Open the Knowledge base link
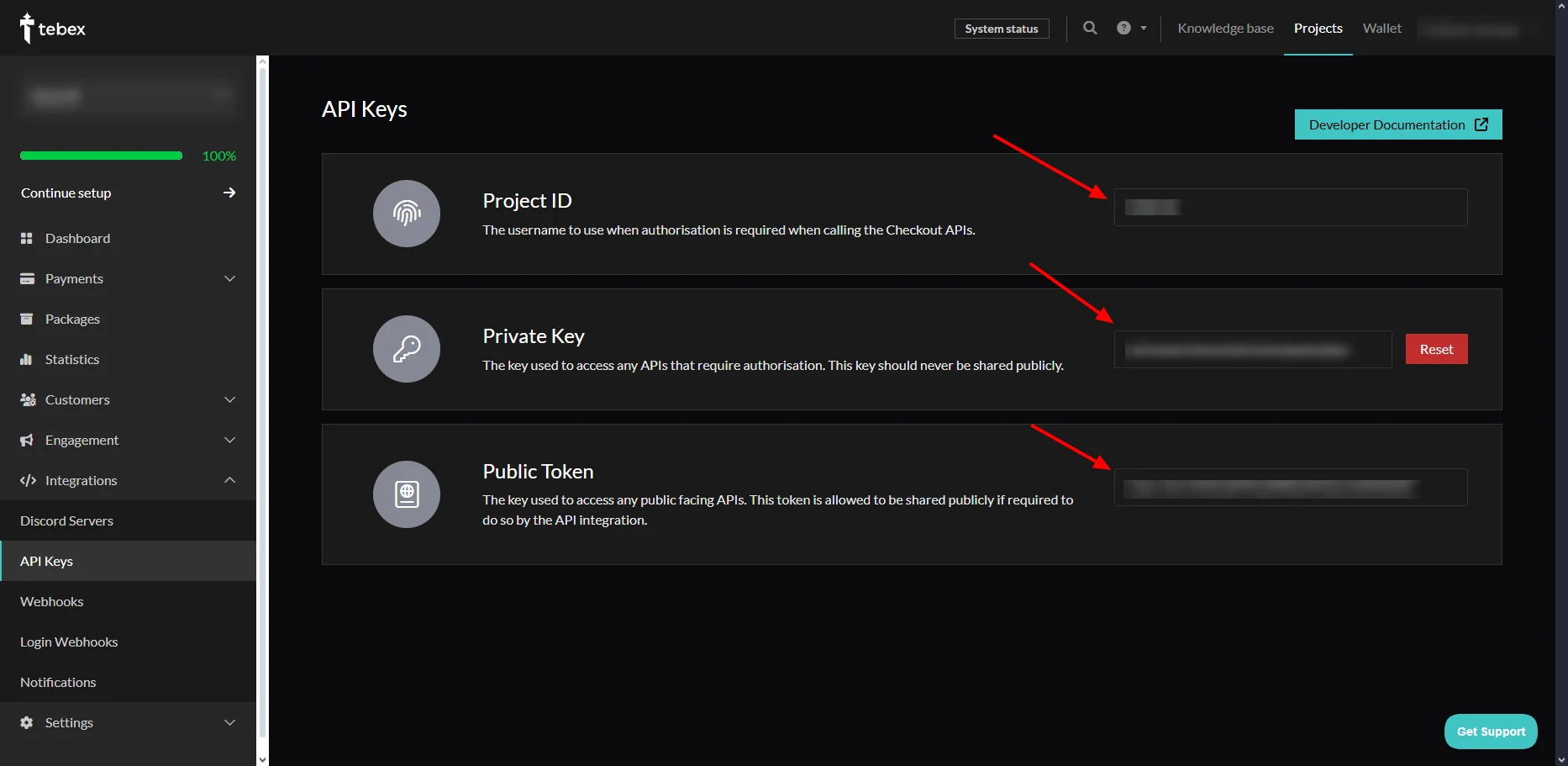Image resolution: width=1568 pixels, height=766 pixels. click(1225, 28)
